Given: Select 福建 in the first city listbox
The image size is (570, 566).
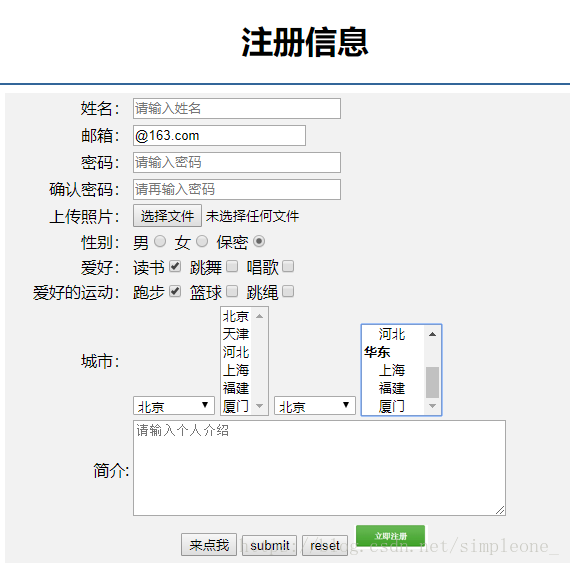Looking at the screenshot, I should pyautogui.click(x=236, y=388).
